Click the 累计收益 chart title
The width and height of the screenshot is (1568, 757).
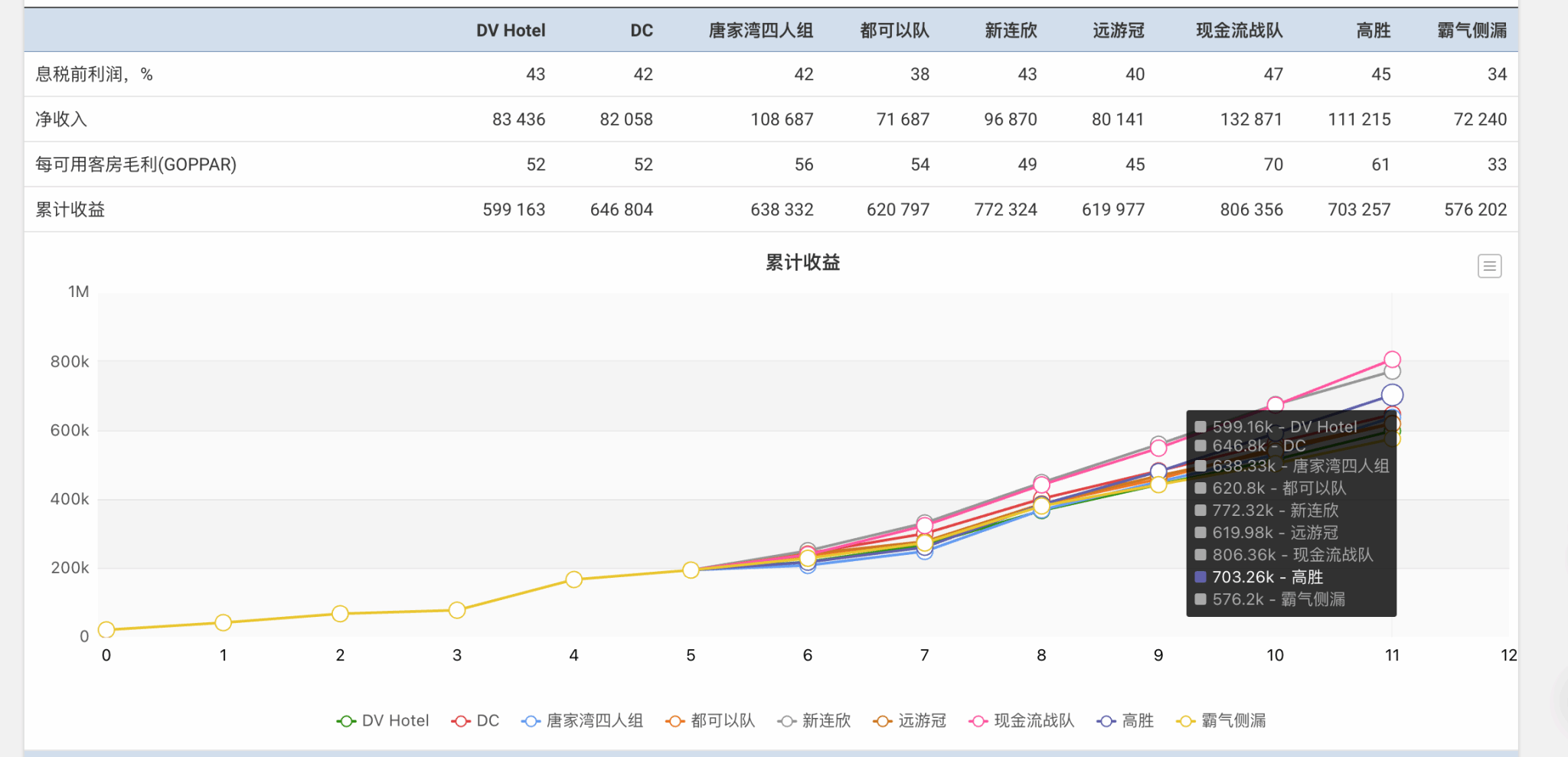(x=802, y=263)
